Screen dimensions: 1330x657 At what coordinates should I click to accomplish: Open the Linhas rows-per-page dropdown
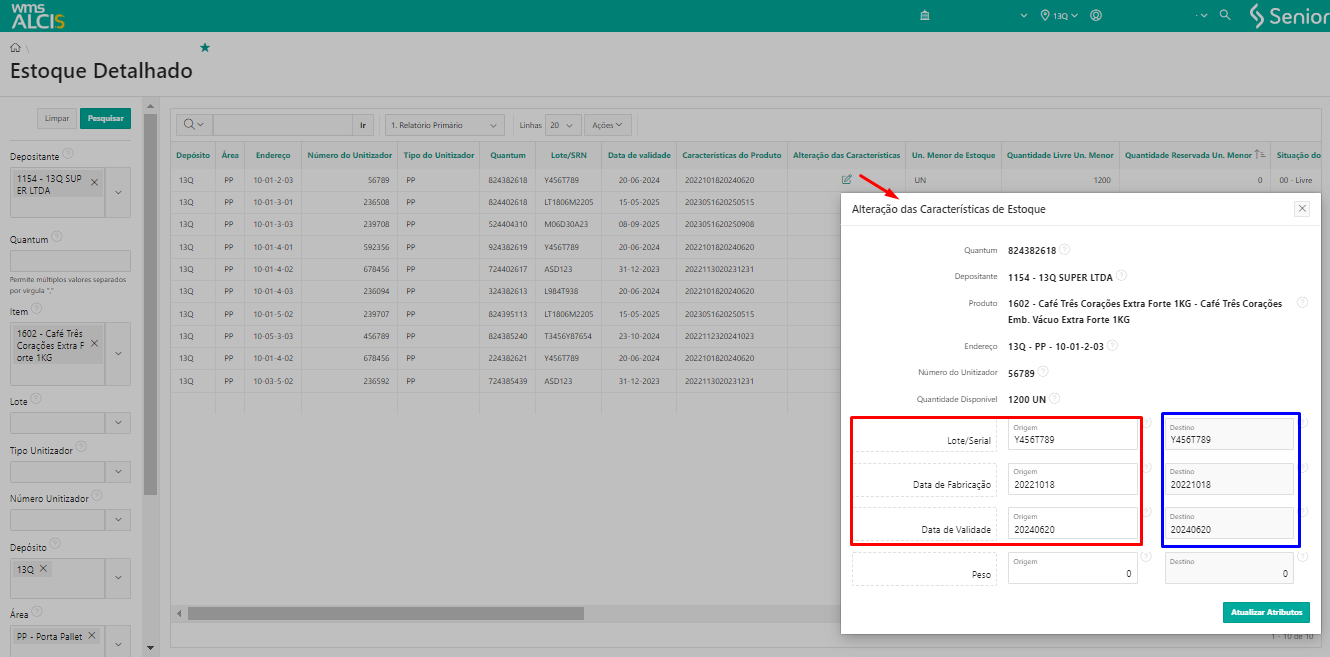point(563,125)
